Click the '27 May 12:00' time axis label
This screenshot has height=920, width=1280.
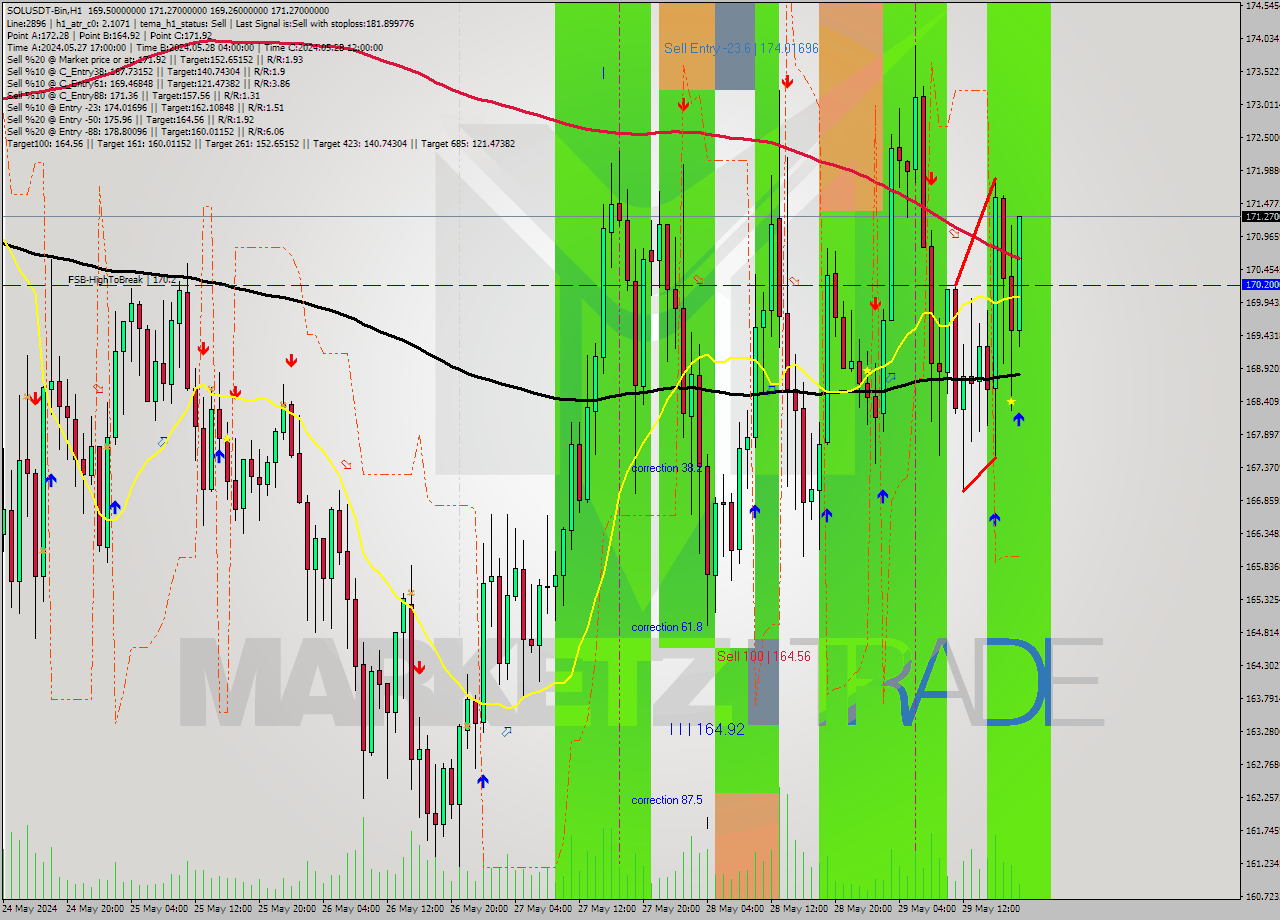click(606, 910)
